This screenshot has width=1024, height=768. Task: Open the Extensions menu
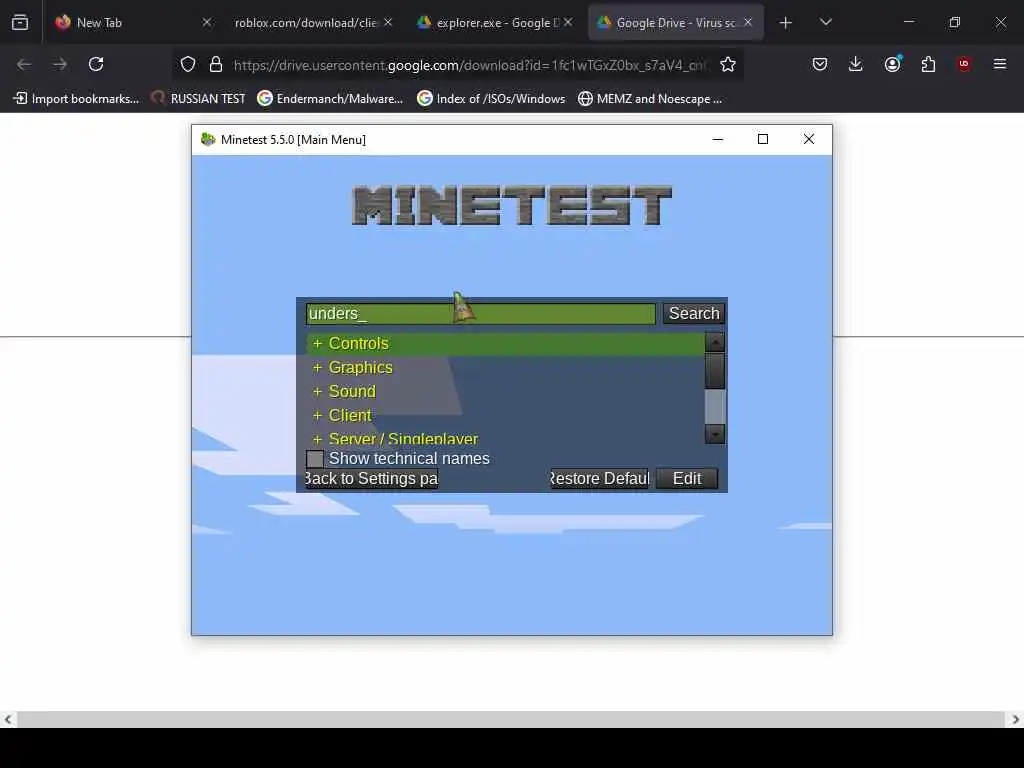[x=928, y=64]
